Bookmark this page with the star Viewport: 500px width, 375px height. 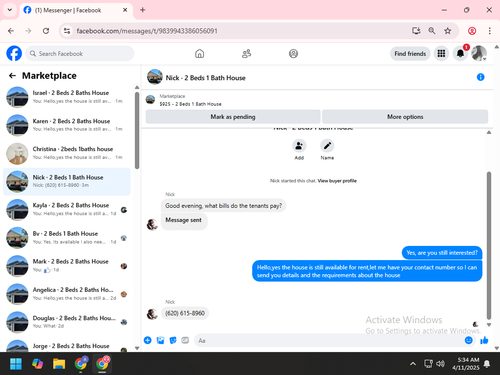pyautogui.click(x=447, y=31)
